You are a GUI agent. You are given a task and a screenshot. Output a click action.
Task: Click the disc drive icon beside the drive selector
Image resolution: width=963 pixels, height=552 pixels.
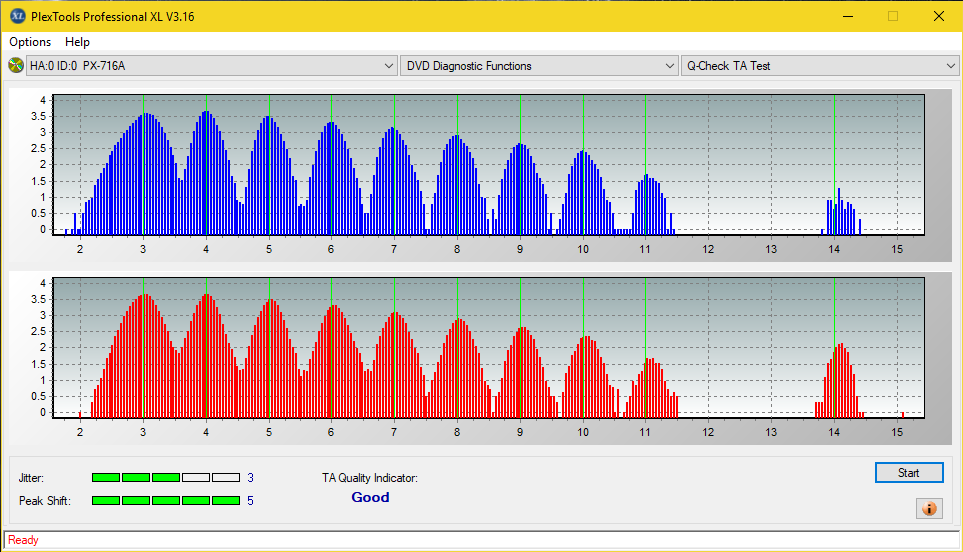tap(16, 65)
